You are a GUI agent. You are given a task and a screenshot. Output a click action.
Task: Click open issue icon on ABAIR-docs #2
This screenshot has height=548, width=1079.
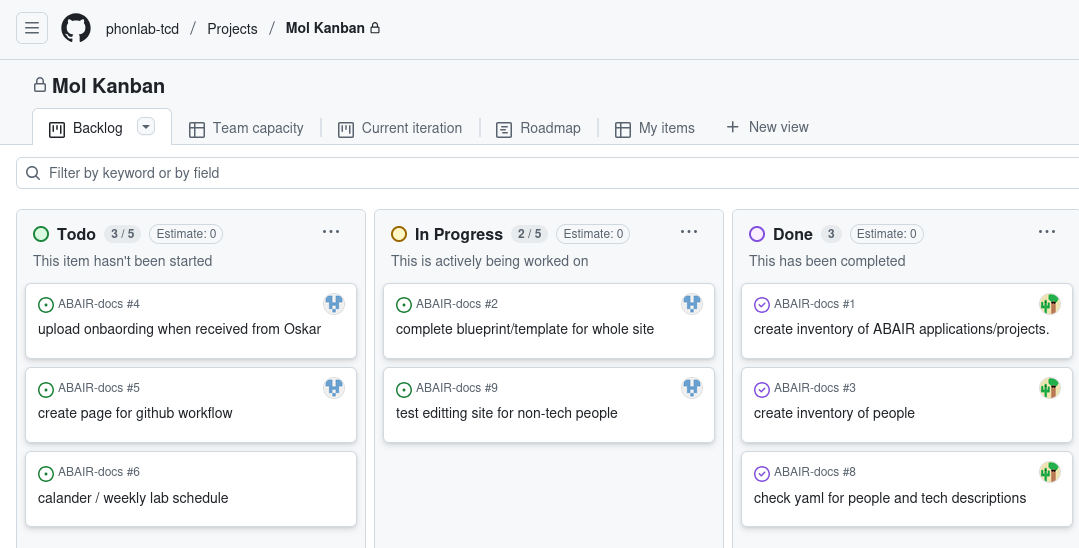tap(403, 305)
